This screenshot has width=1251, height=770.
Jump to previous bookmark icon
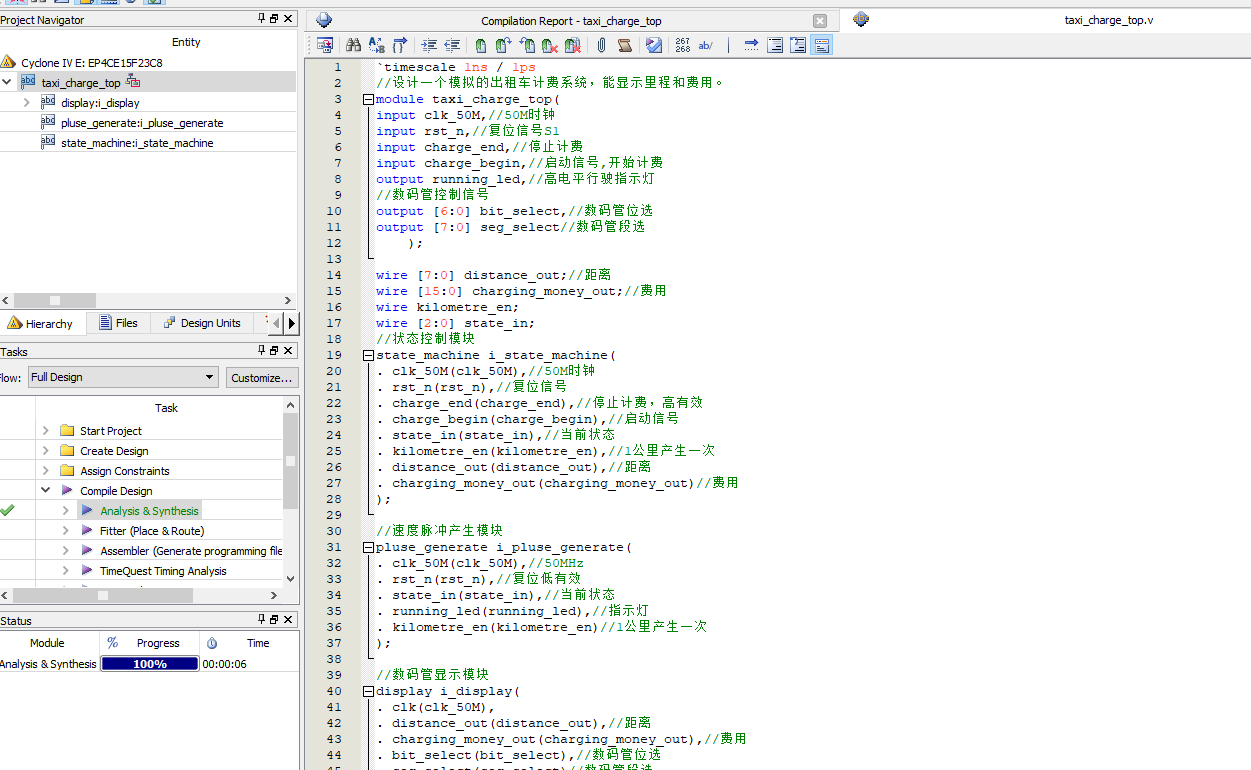click(527, 45)
